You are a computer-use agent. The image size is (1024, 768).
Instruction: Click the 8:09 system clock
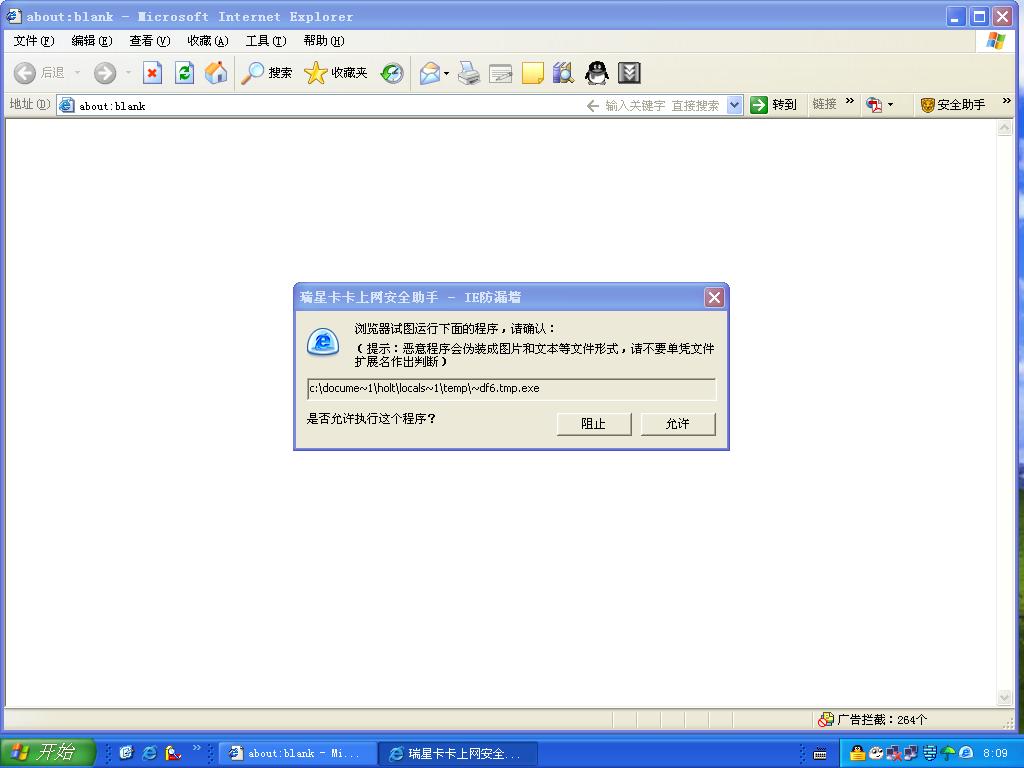(x=995, y=753)
